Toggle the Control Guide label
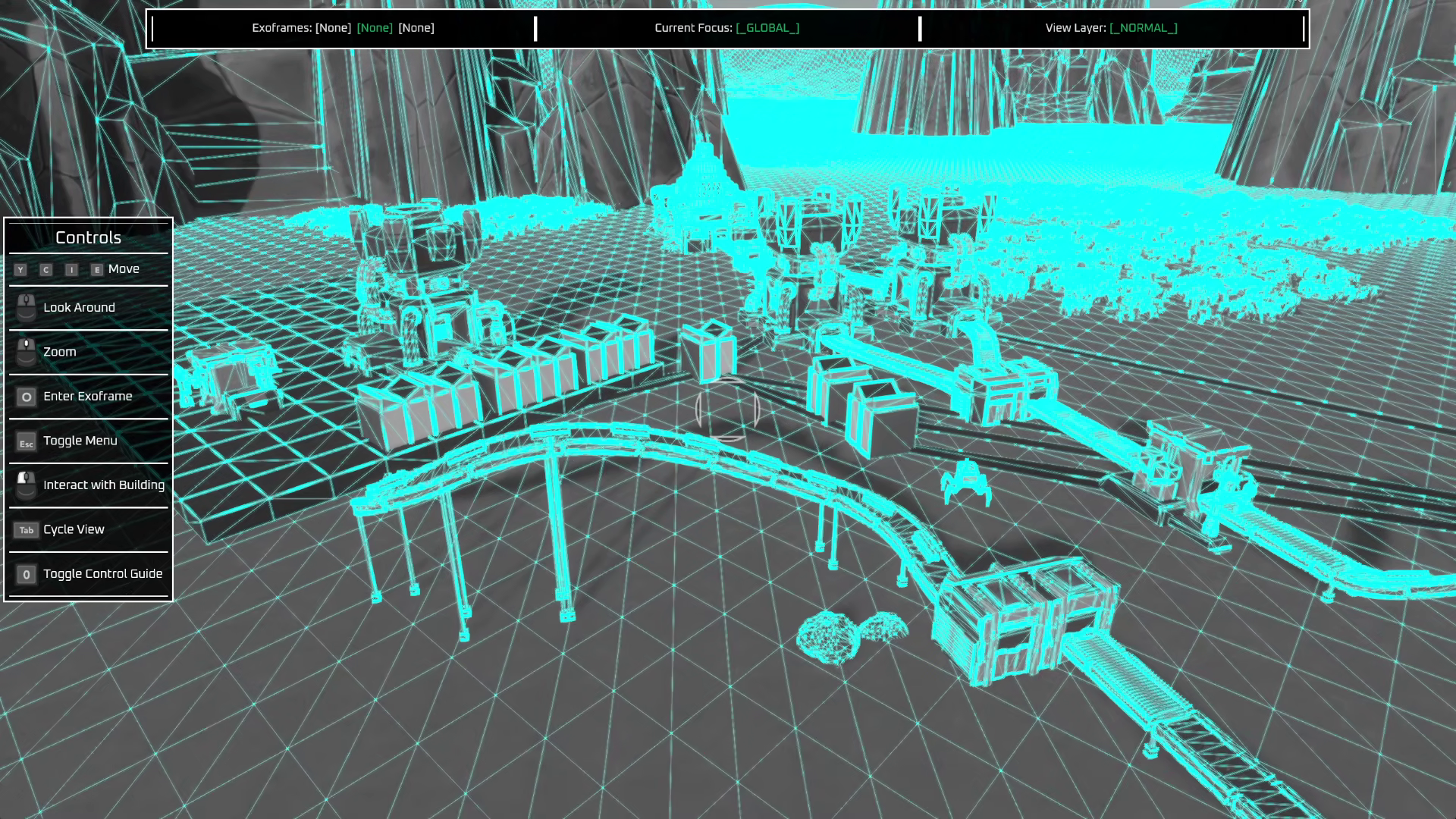This screenshot has width=1456, height=819. coord(103,574)
